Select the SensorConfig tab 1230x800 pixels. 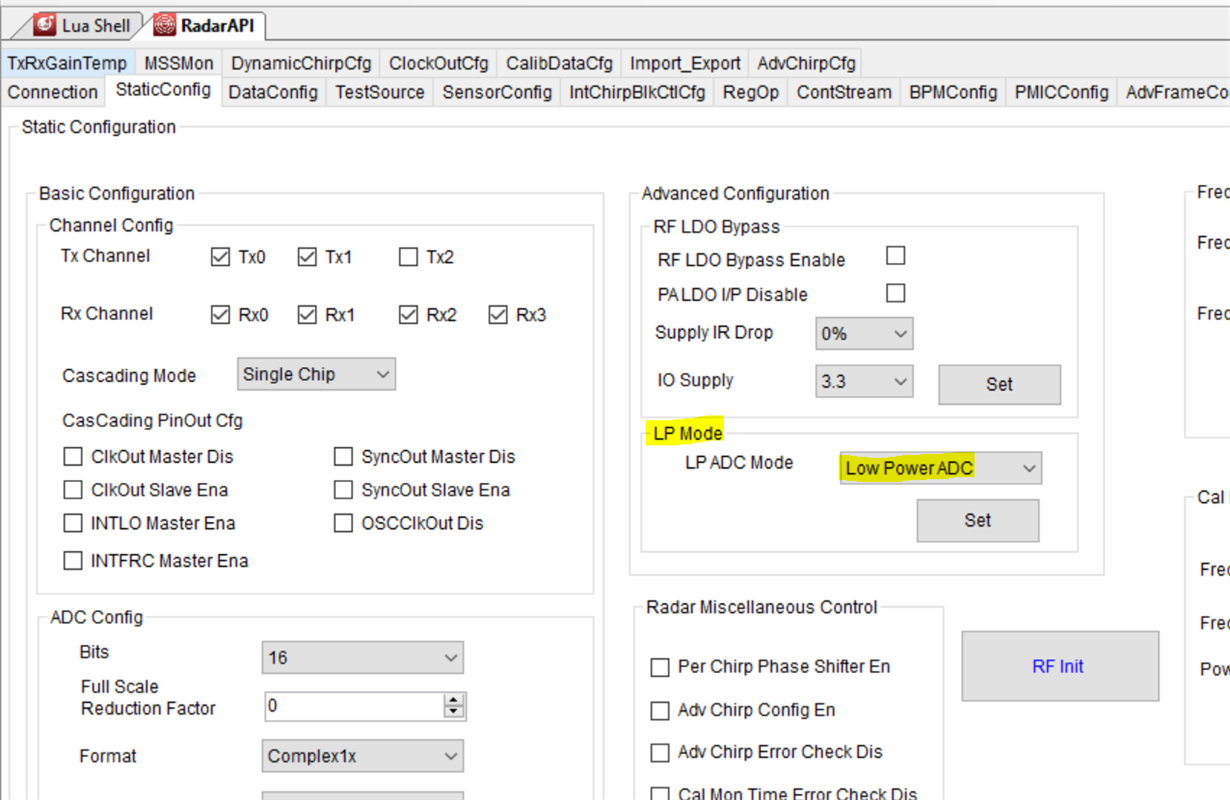(497, 92)
